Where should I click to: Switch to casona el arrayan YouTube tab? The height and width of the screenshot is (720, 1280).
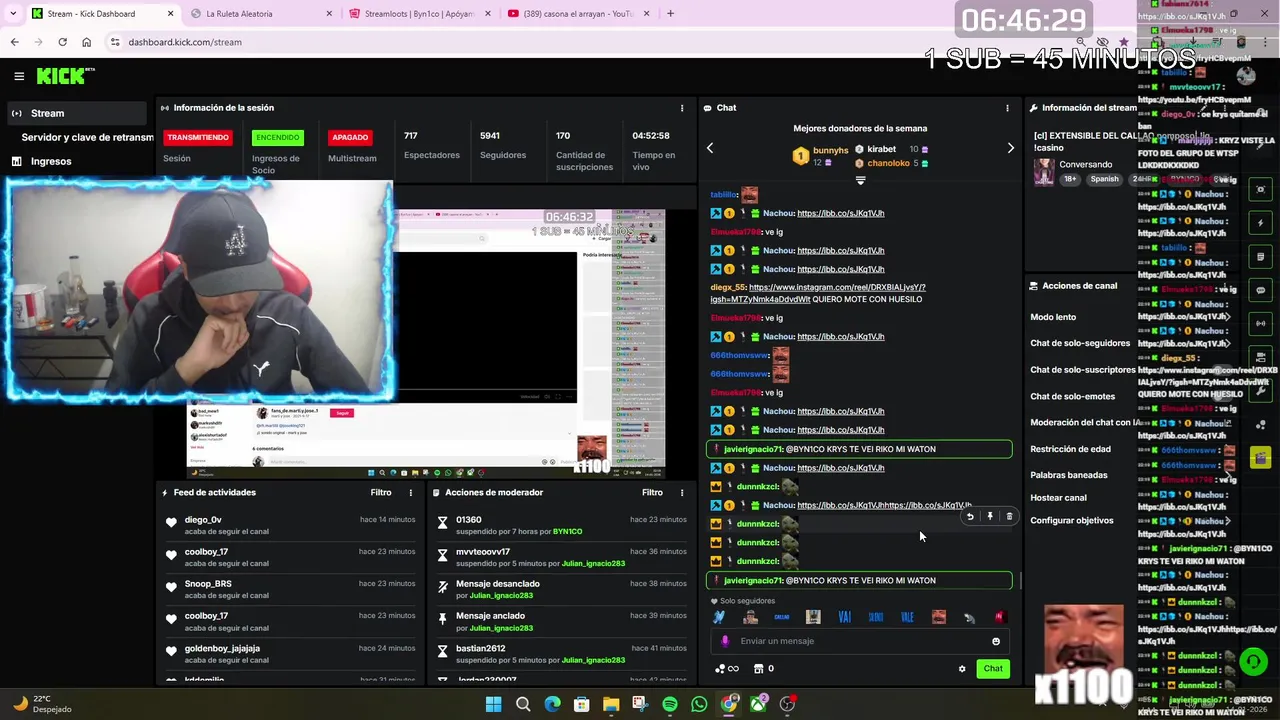pos(578,14)
